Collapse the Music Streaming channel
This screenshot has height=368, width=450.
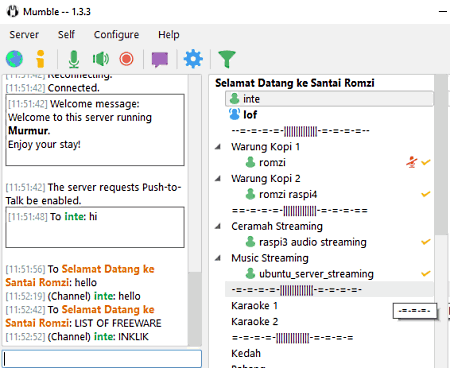[218, 258]
